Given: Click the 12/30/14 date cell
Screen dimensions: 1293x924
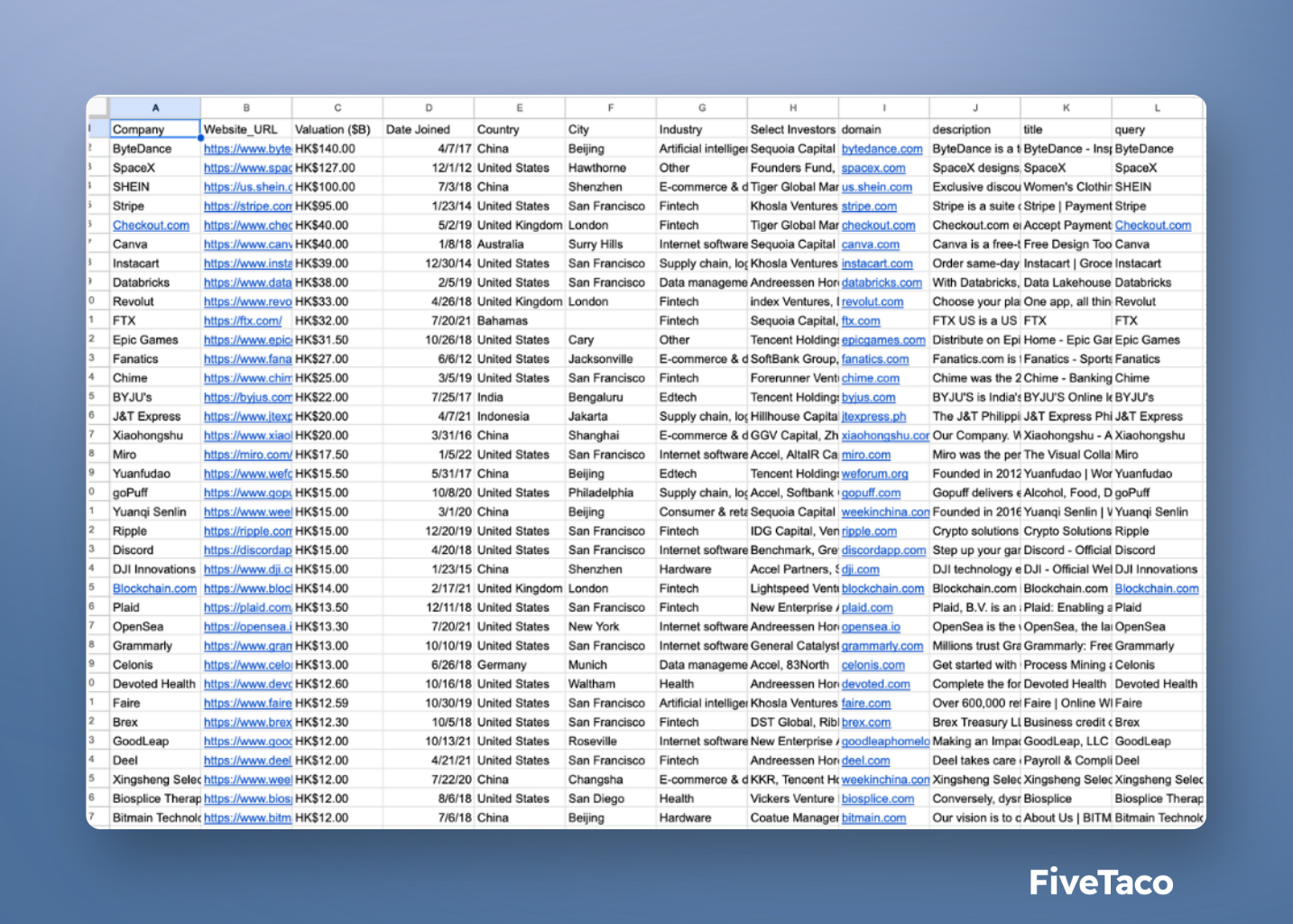Looking at the screenshot, I should pyautogui.click(x=429, y=263).
